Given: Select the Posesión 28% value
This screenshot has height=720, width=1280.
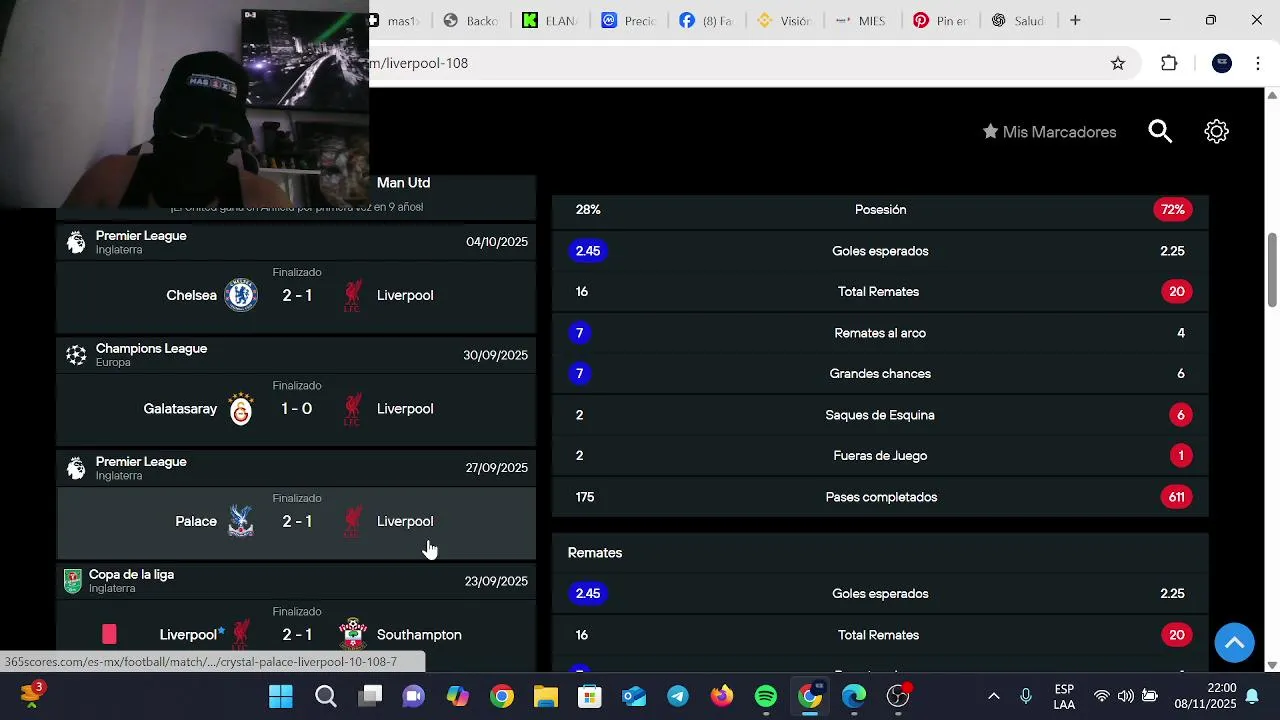Looking at the screenshot, I should click(x=588, y=210).
